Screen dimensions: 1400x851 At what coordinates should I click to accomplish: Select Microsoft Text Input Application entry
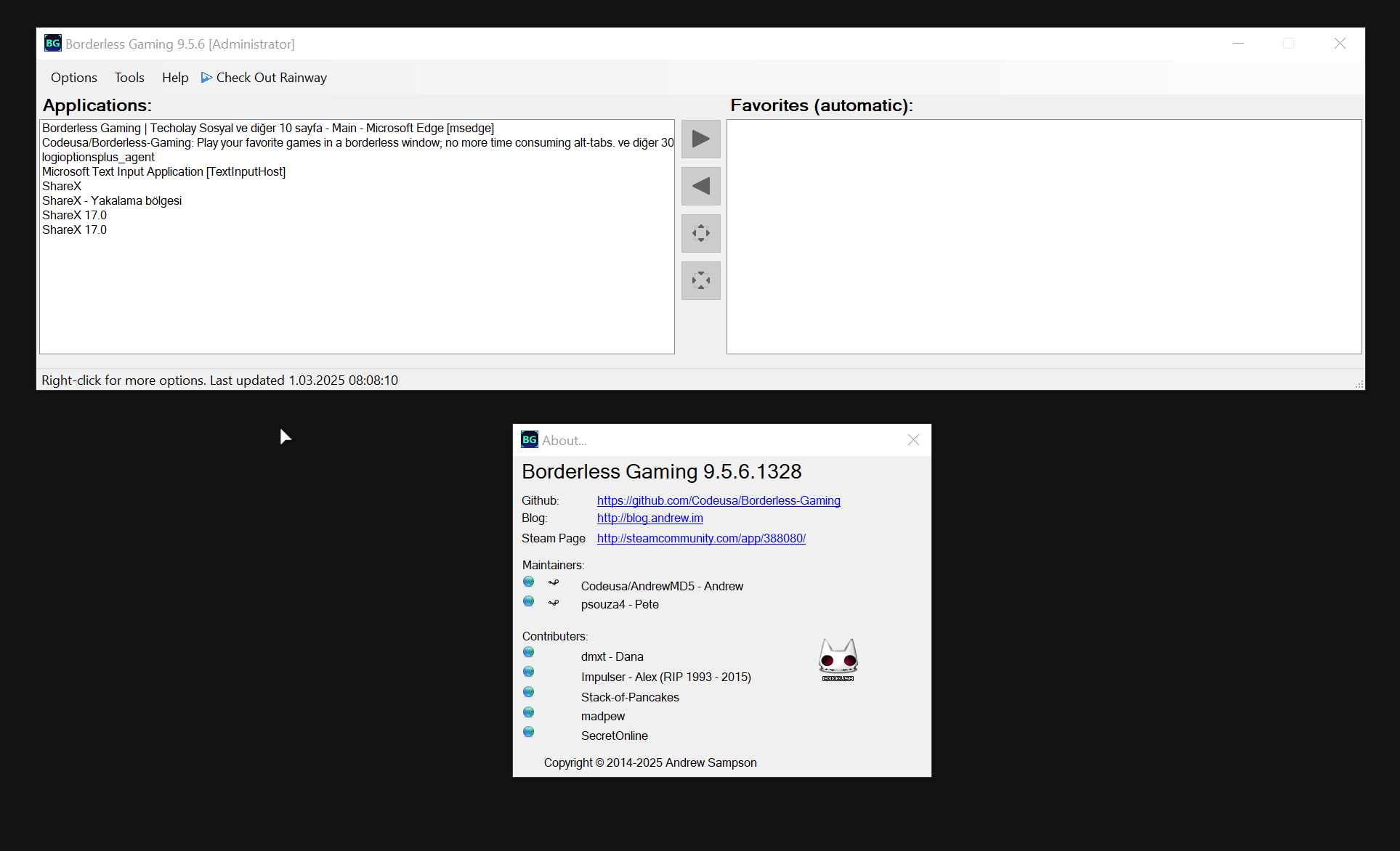pyautogui.click(x=357, y=171)
